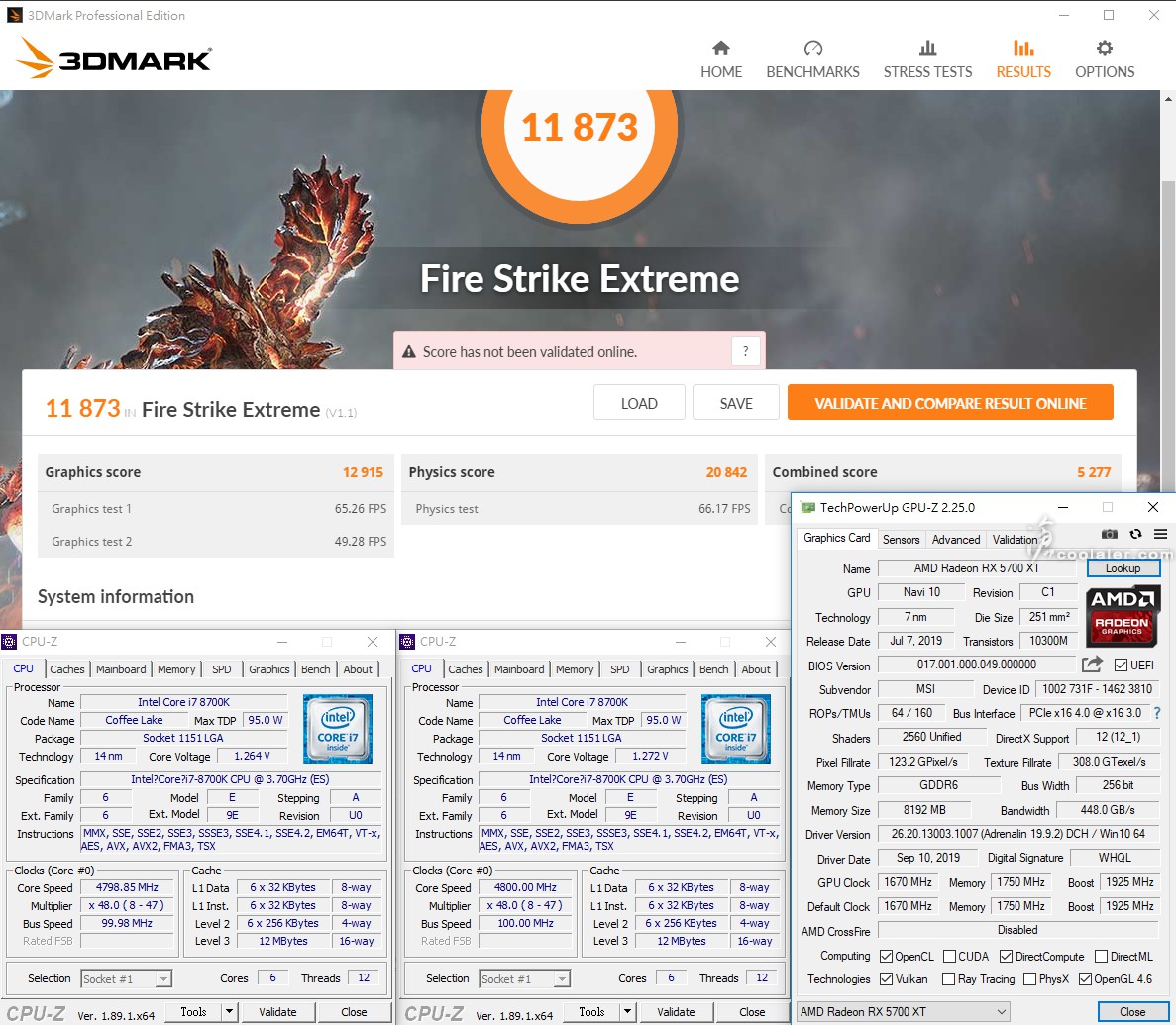Toggle the DirectCompute checkbox
1176x1025 pixels.
click(1007, 956)
